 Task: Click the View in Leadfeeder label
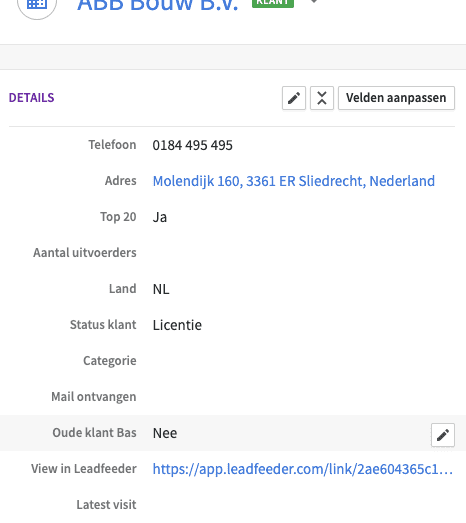pyautogui.click(x=84, y=469)
